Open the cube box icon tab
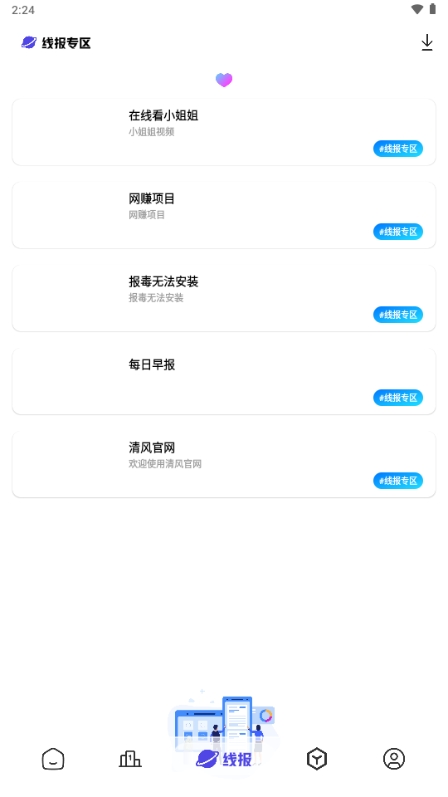The image size is (448, 797). (317, 759)
